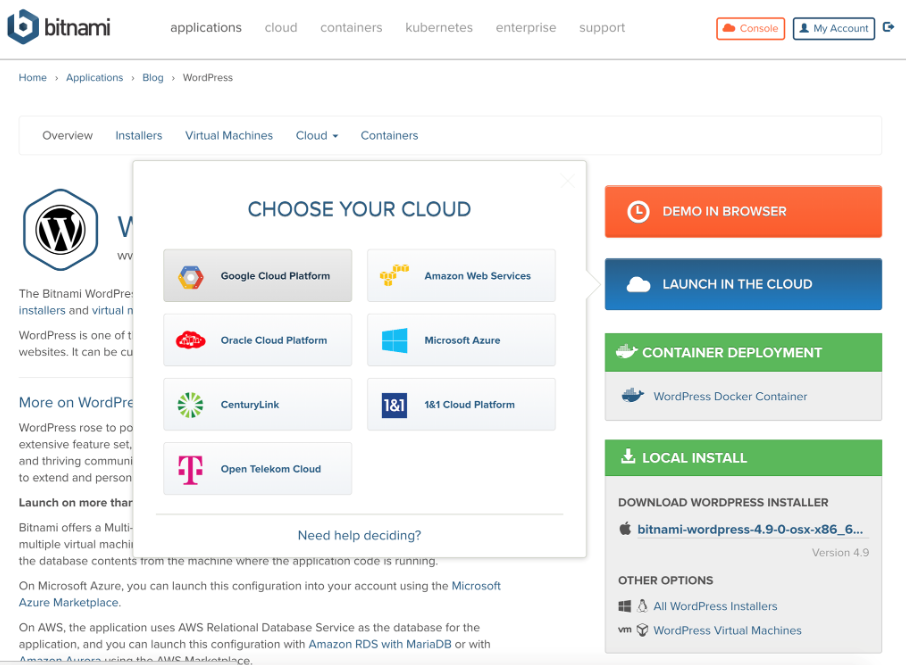This screenshot has width=906, height=665.
Task: Follow the Applications breadcrumb link
Action: click(x=94, y=77)
